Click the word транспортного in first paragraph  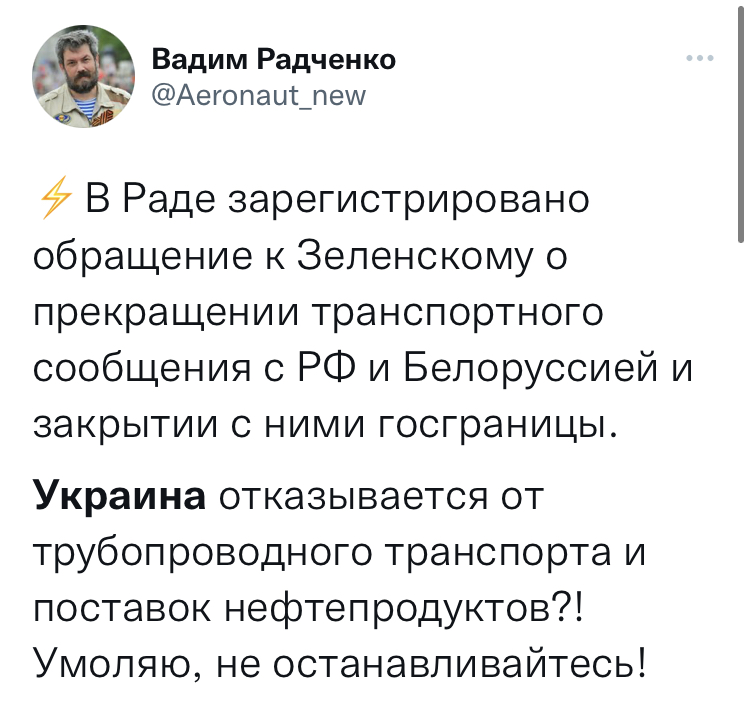(x=458, y=313)
